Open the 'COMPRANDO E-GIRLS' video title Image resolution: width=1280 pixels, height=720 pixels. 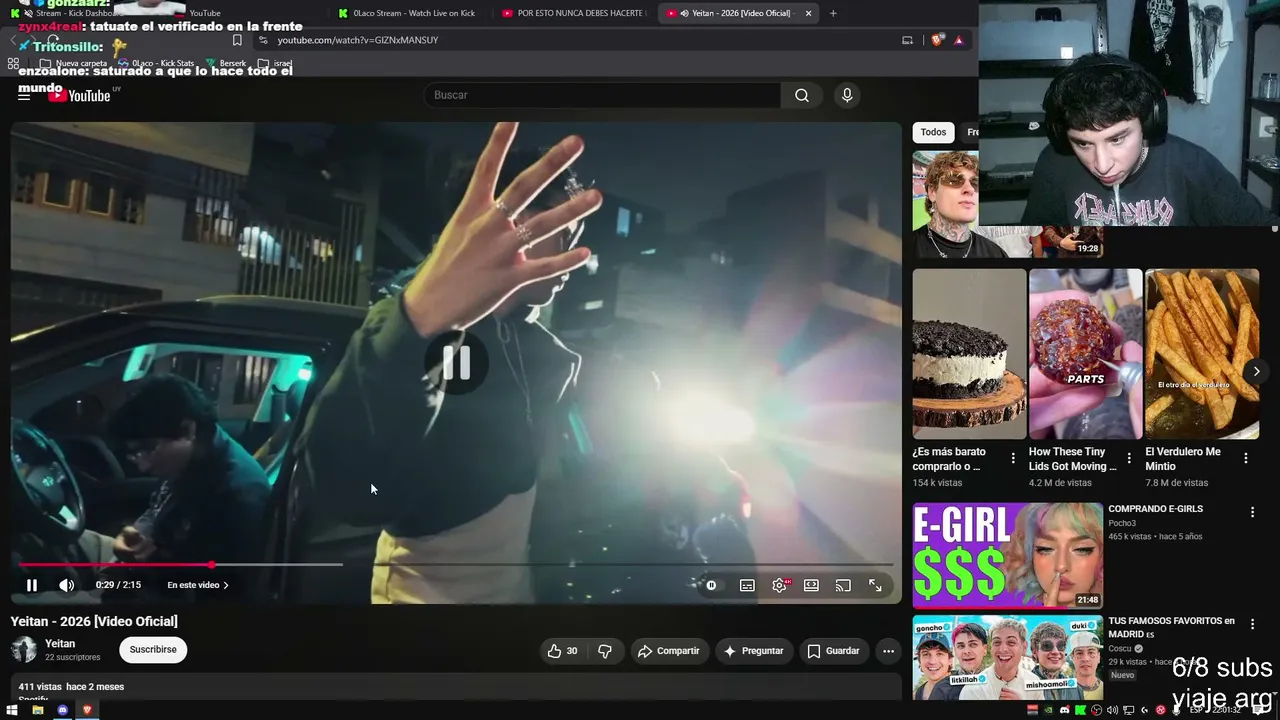(x=1155, y=509)
